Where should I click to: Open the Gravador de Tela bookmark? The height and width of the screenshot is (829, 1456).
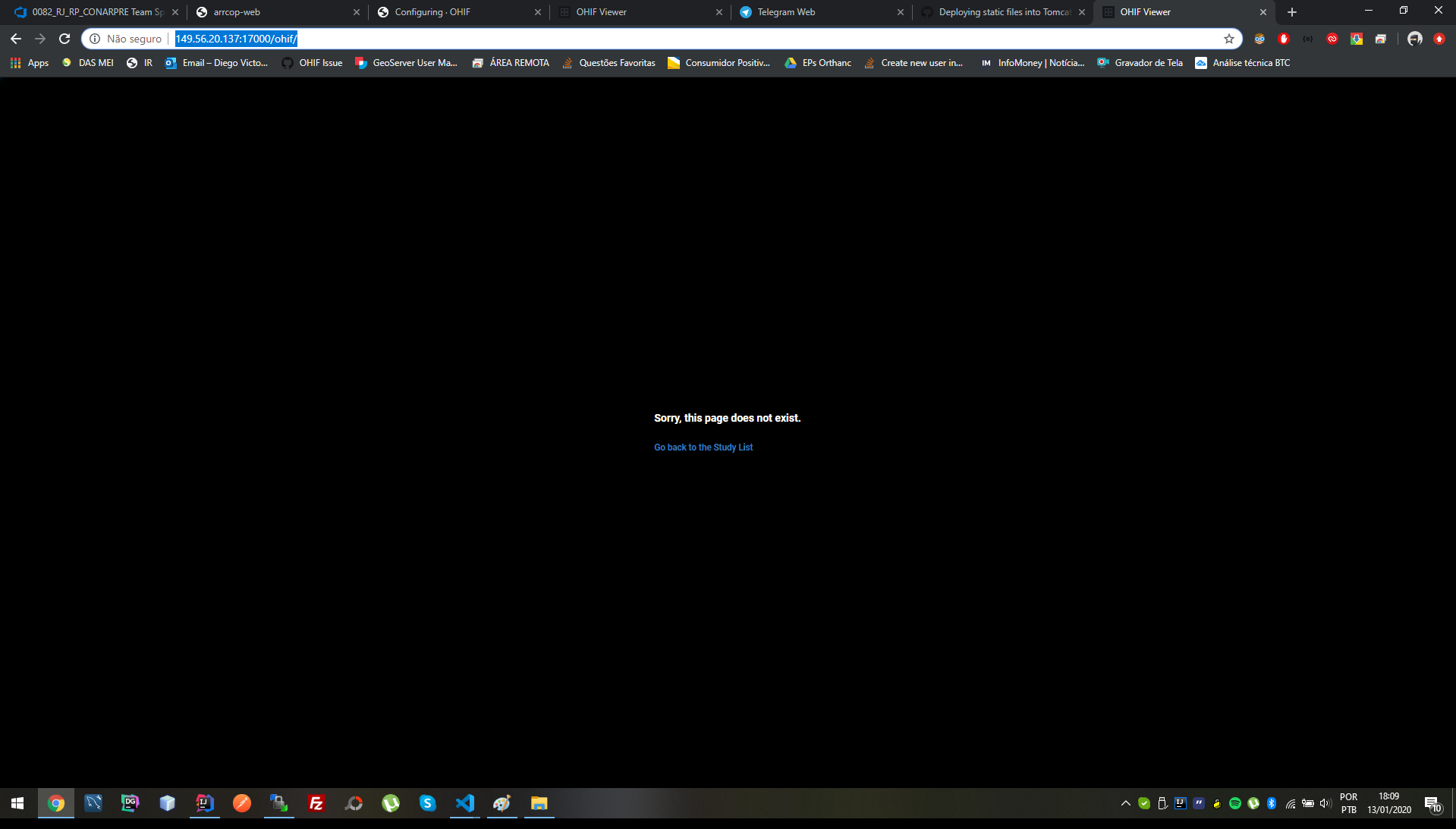(1140, 63)
